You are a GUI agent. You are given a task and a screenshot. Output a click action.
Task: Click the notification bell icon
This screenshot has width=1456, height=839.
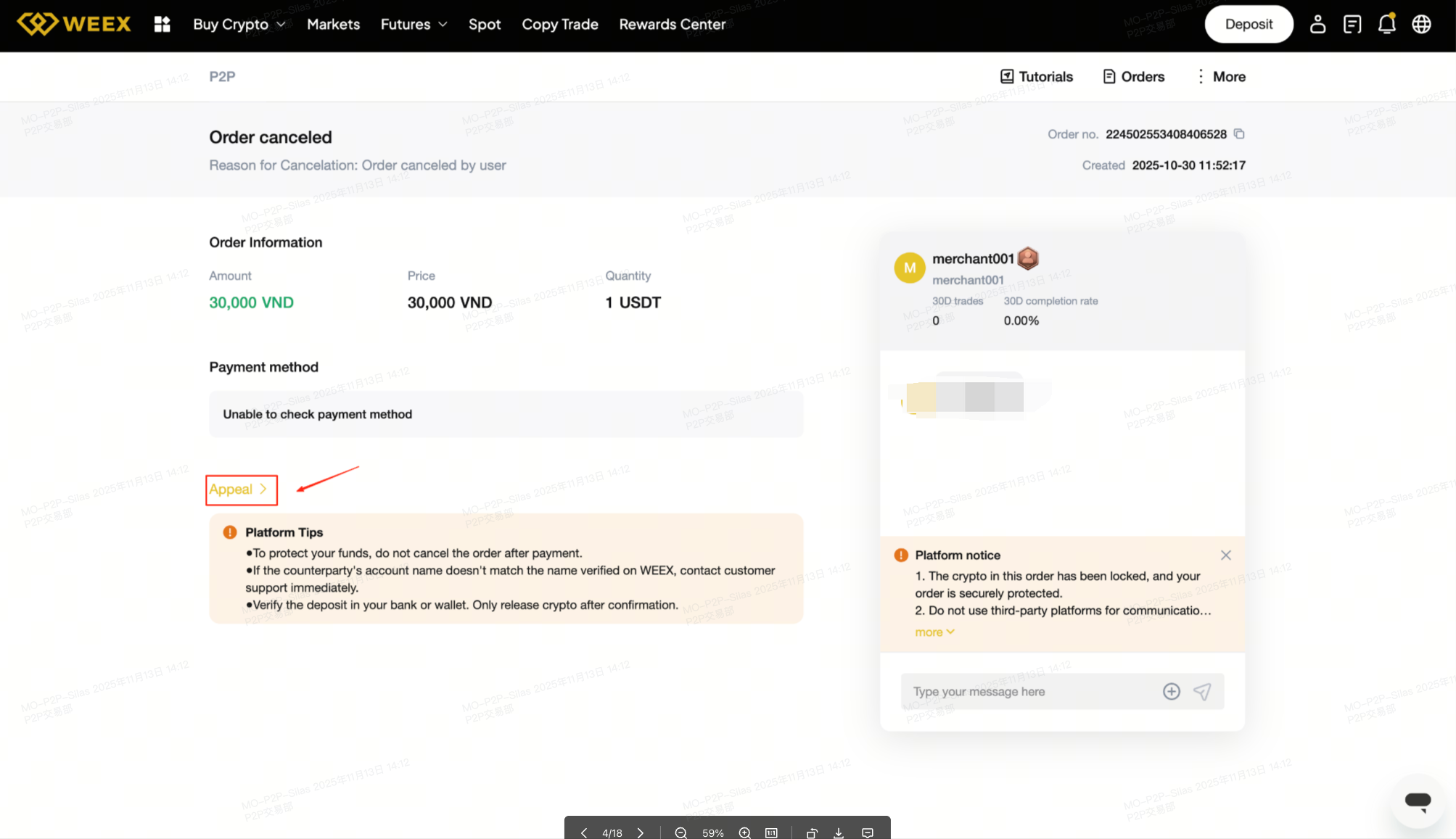pos(1386,24)
